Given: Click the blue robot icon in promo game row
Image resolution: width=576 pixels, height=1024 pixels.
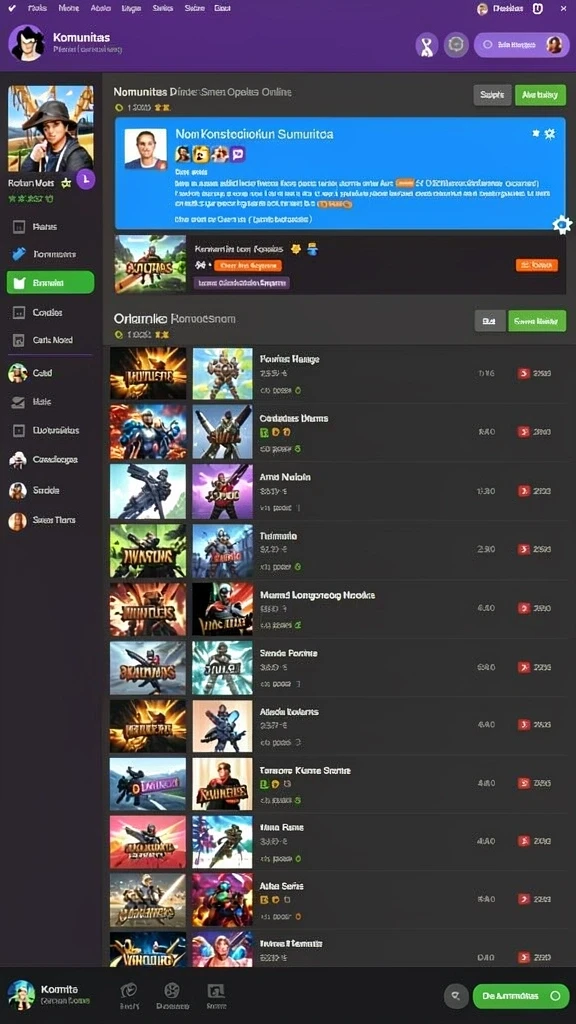Looking at the screenshot, I should coord(312,248).
